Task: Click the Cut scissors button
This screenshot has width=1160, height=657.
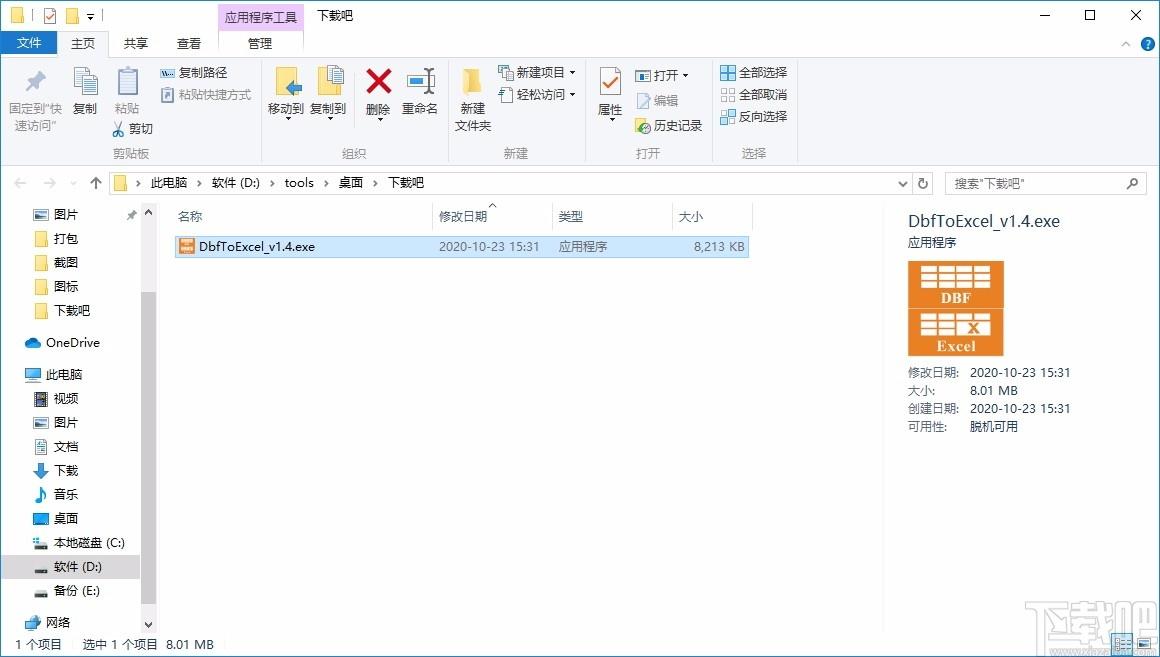Action: (x=132, y=129)
